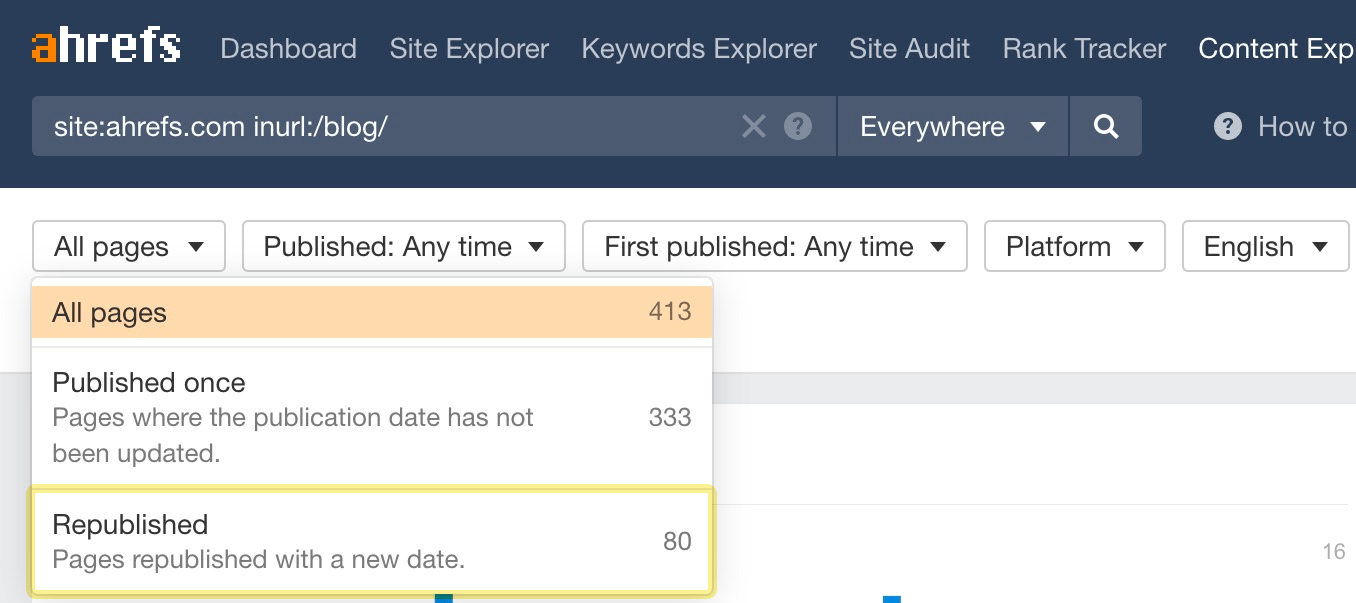
Task: Click the search help question mark icon
Action: click(797, 126)
